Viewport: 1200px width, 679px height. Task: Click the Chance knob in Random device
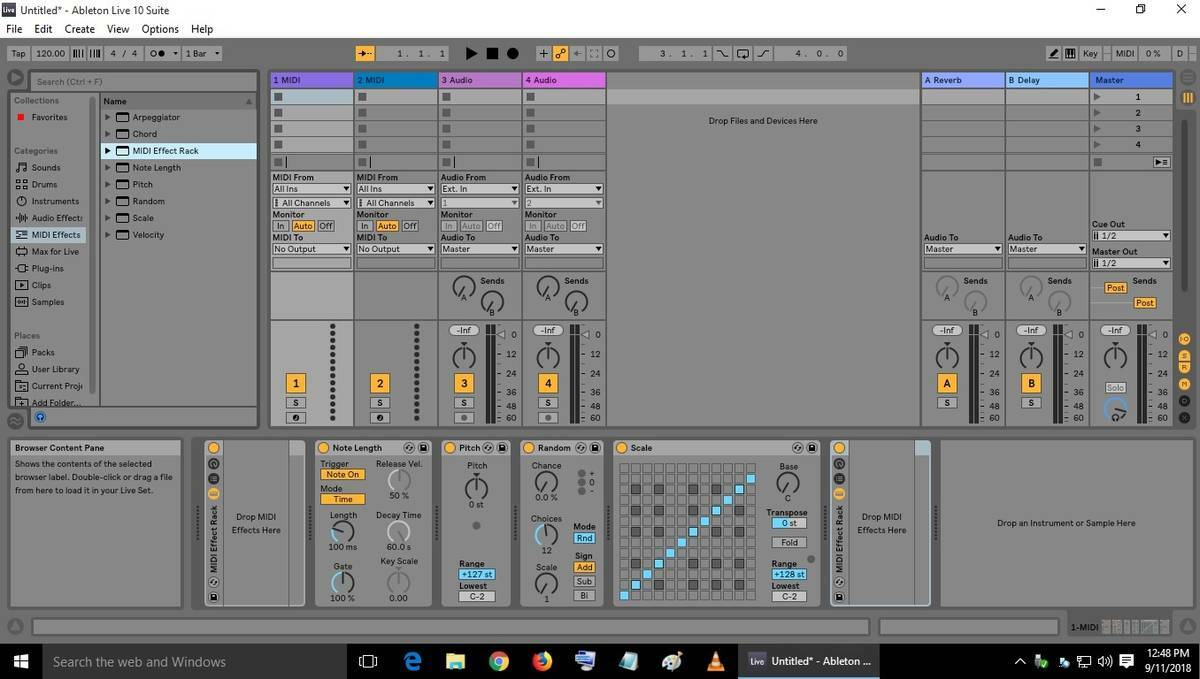pyautogui.click(x=547, y=481)
